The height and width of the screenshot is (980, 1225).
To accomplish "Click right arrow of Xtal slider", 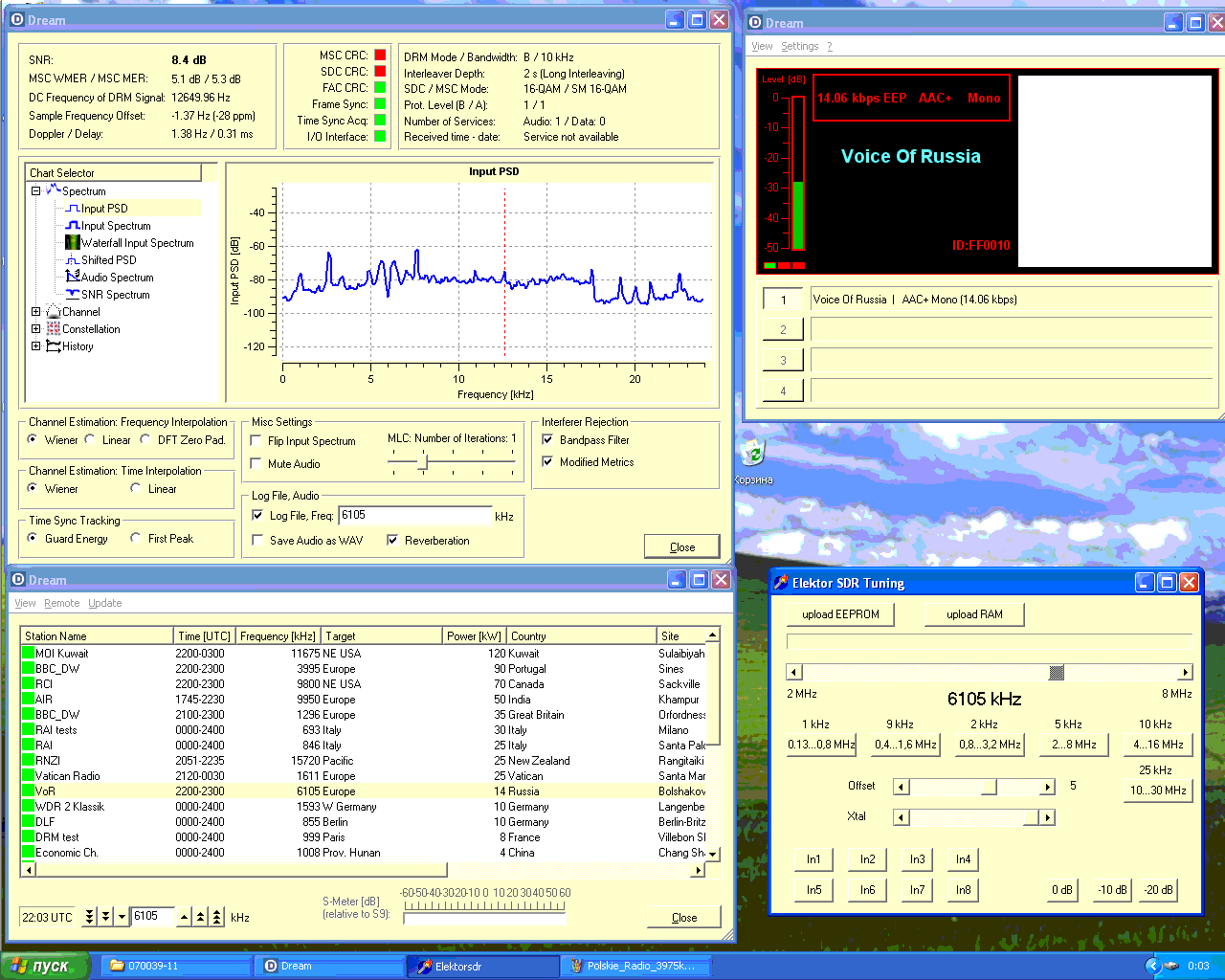I will click(1048, 817).
